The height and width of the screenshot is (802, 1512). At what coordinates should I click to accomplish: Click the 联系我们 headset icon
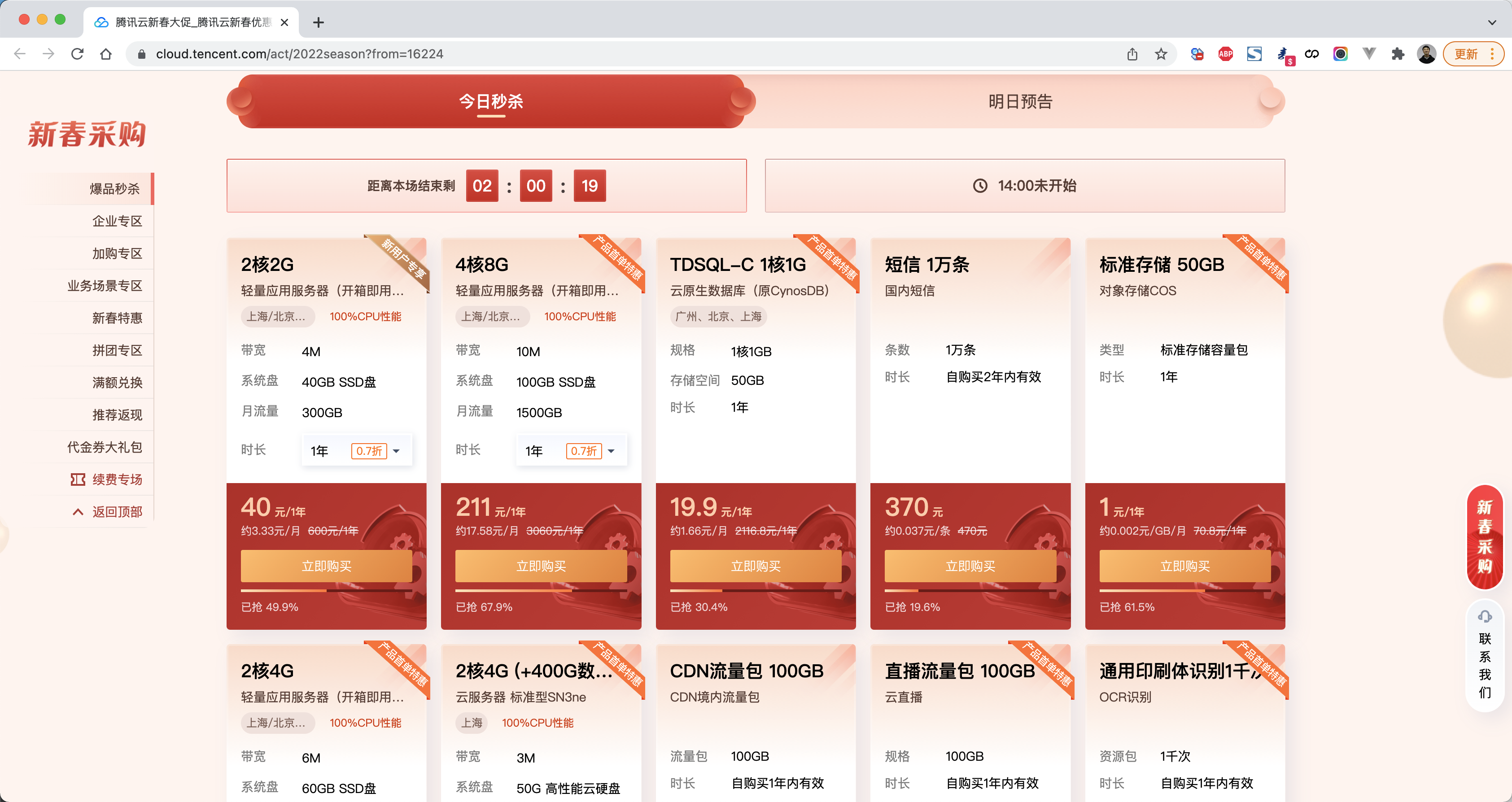(1485, 616)
